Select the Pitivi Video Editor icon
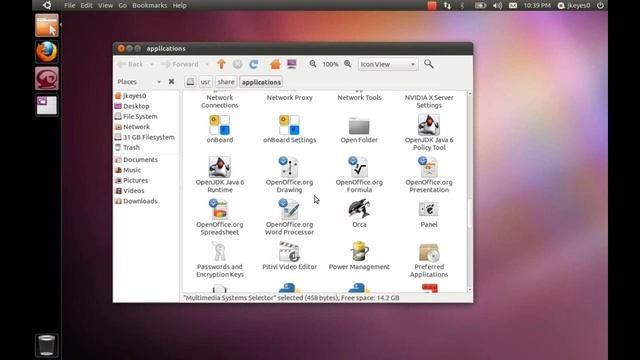 coord(289,251)
